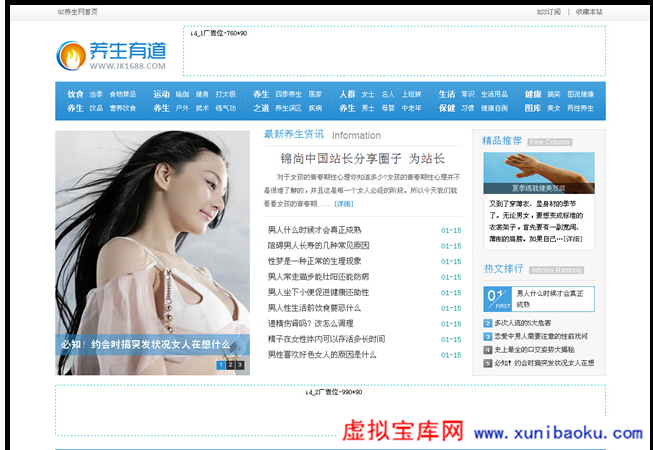Open article 男人什么时候才会真正成熟 in news list

coord(314,230)
